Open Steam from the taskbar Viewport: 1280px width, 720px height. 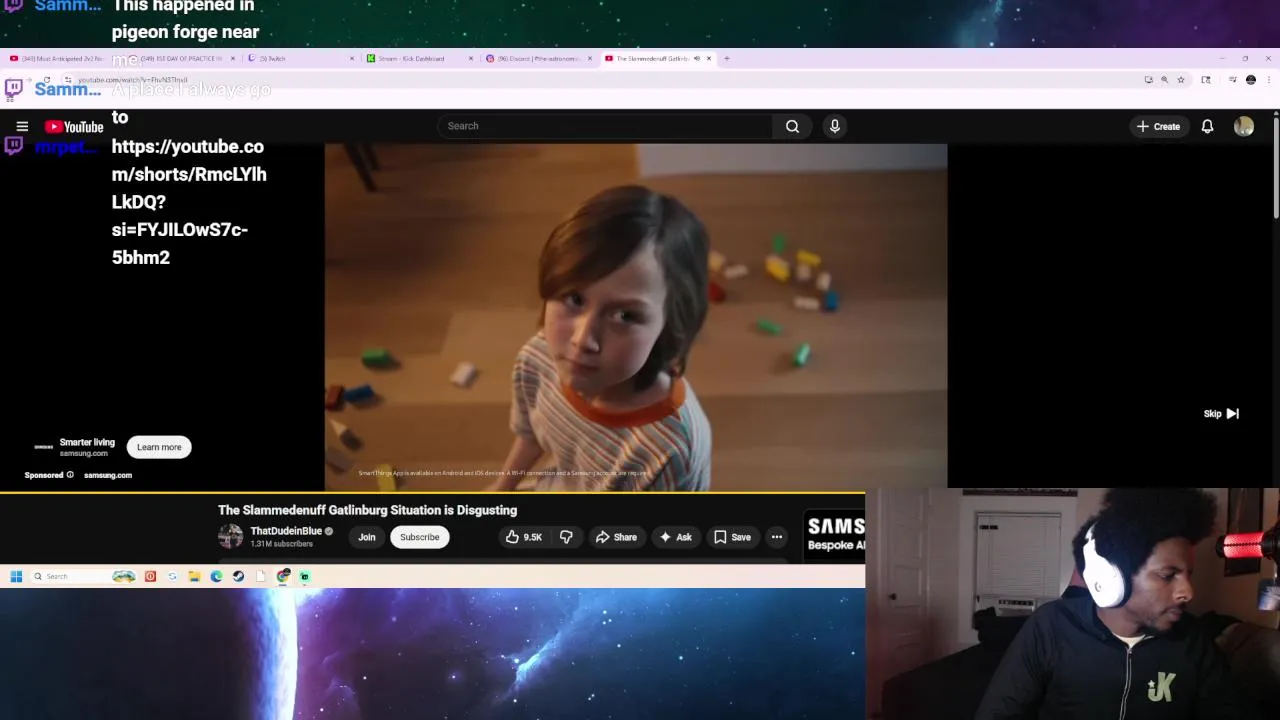238,576
